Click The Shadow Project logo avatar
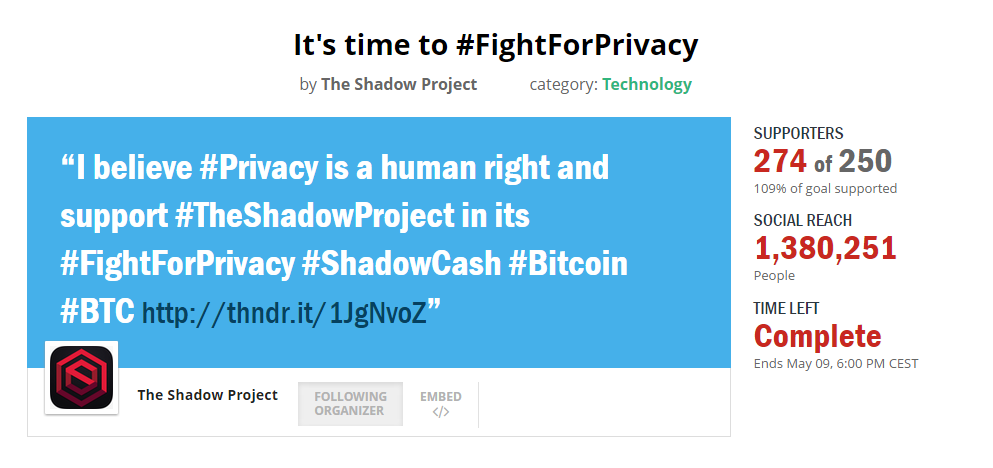993x468 pixels. click(x=81, y=377)
